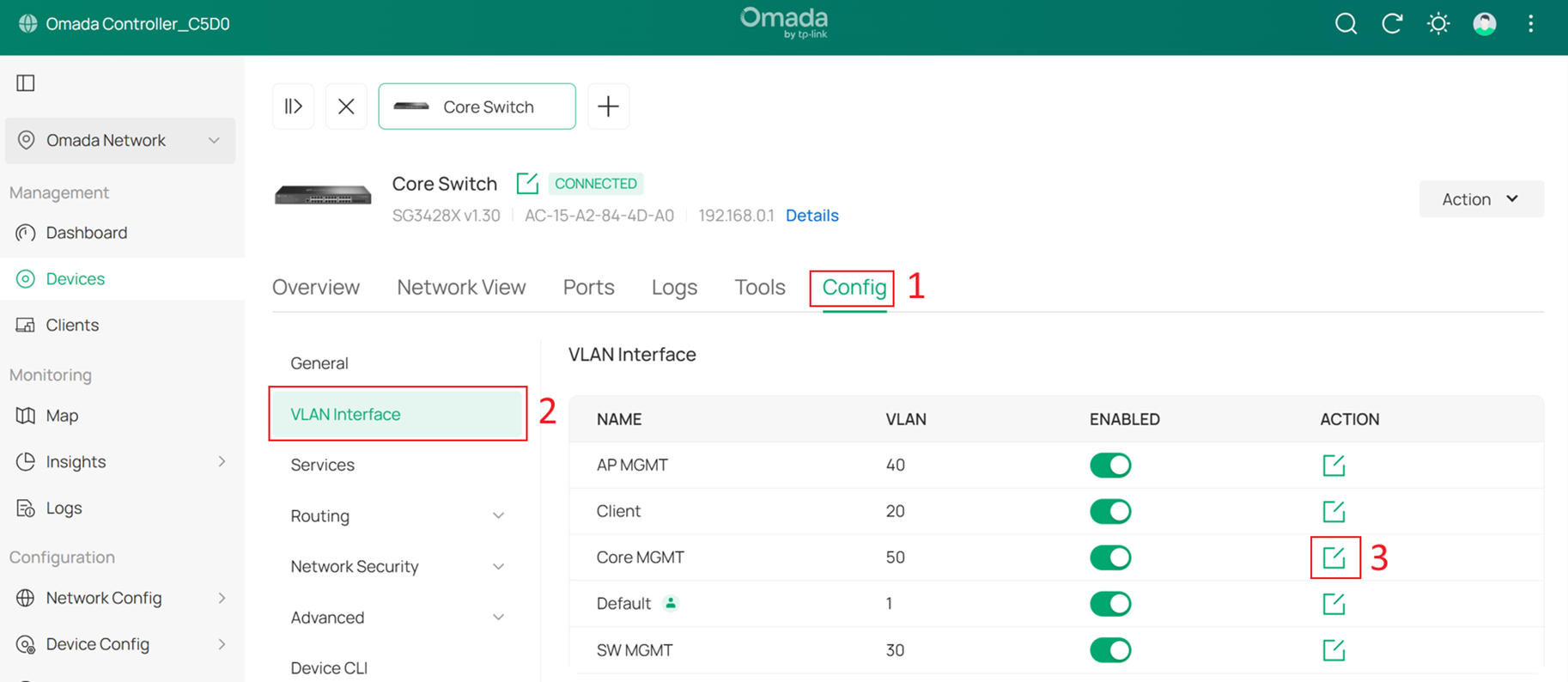Disable the Client interface toggle

(1110, 512)
